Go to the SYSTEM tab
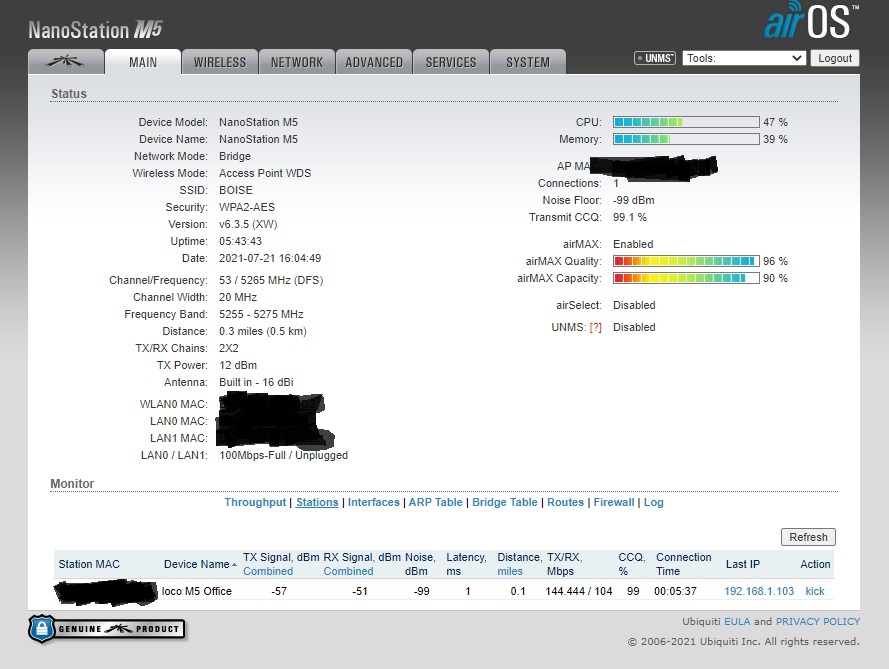 (527, 62)
